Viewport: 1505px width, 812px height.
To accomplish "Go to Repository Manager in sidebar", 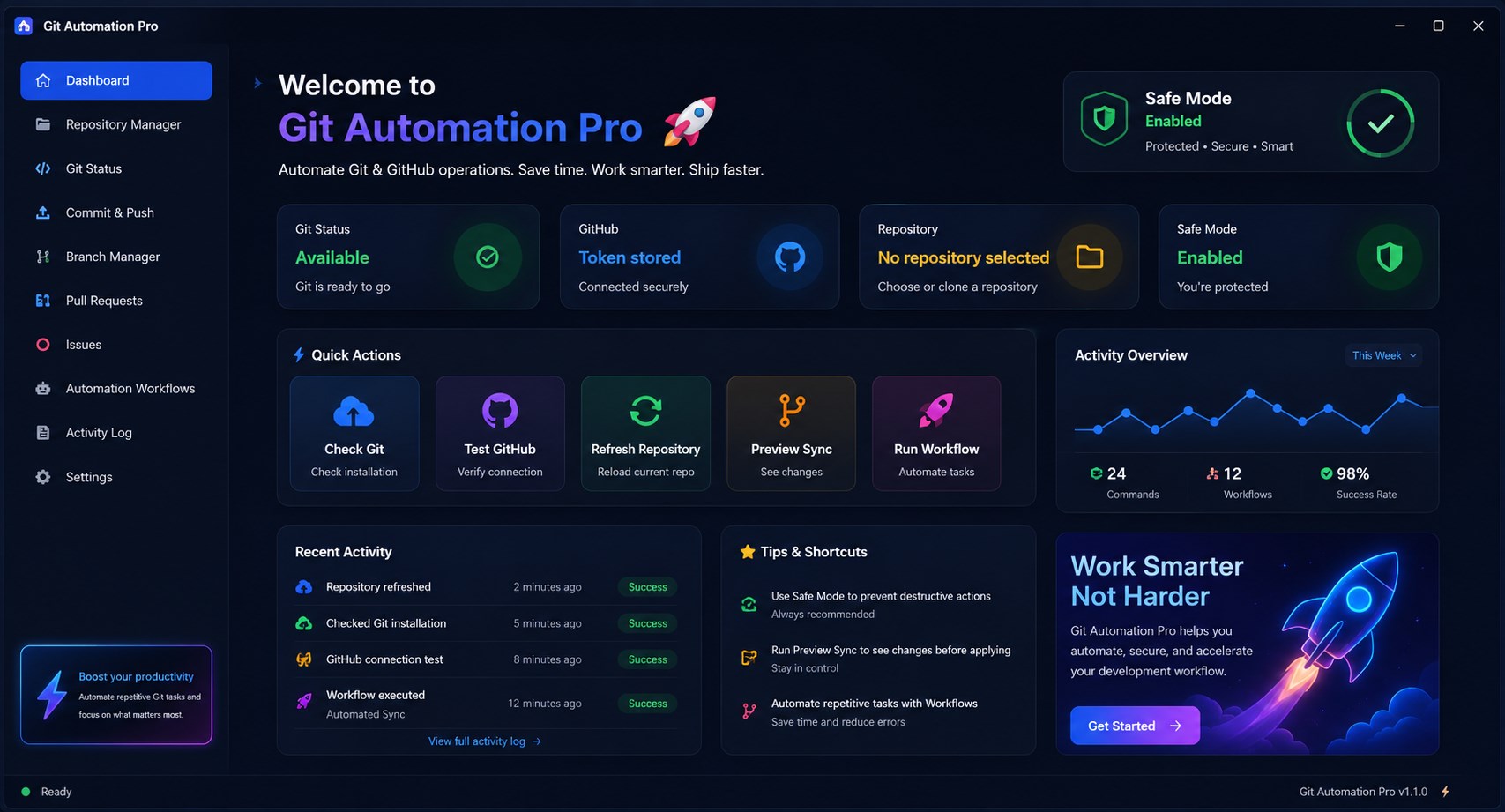I will (x=116, y=124).
